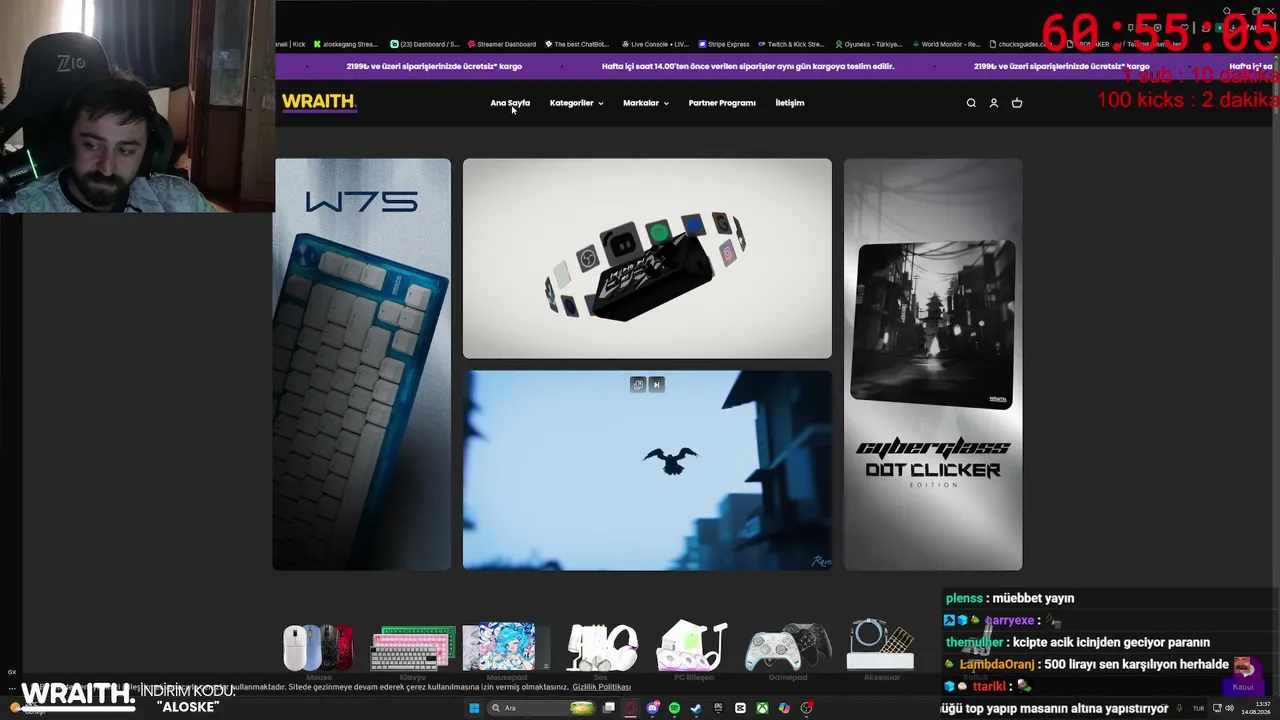
Task: Click the TUR keyboard language indicator
Action: 1198,708
